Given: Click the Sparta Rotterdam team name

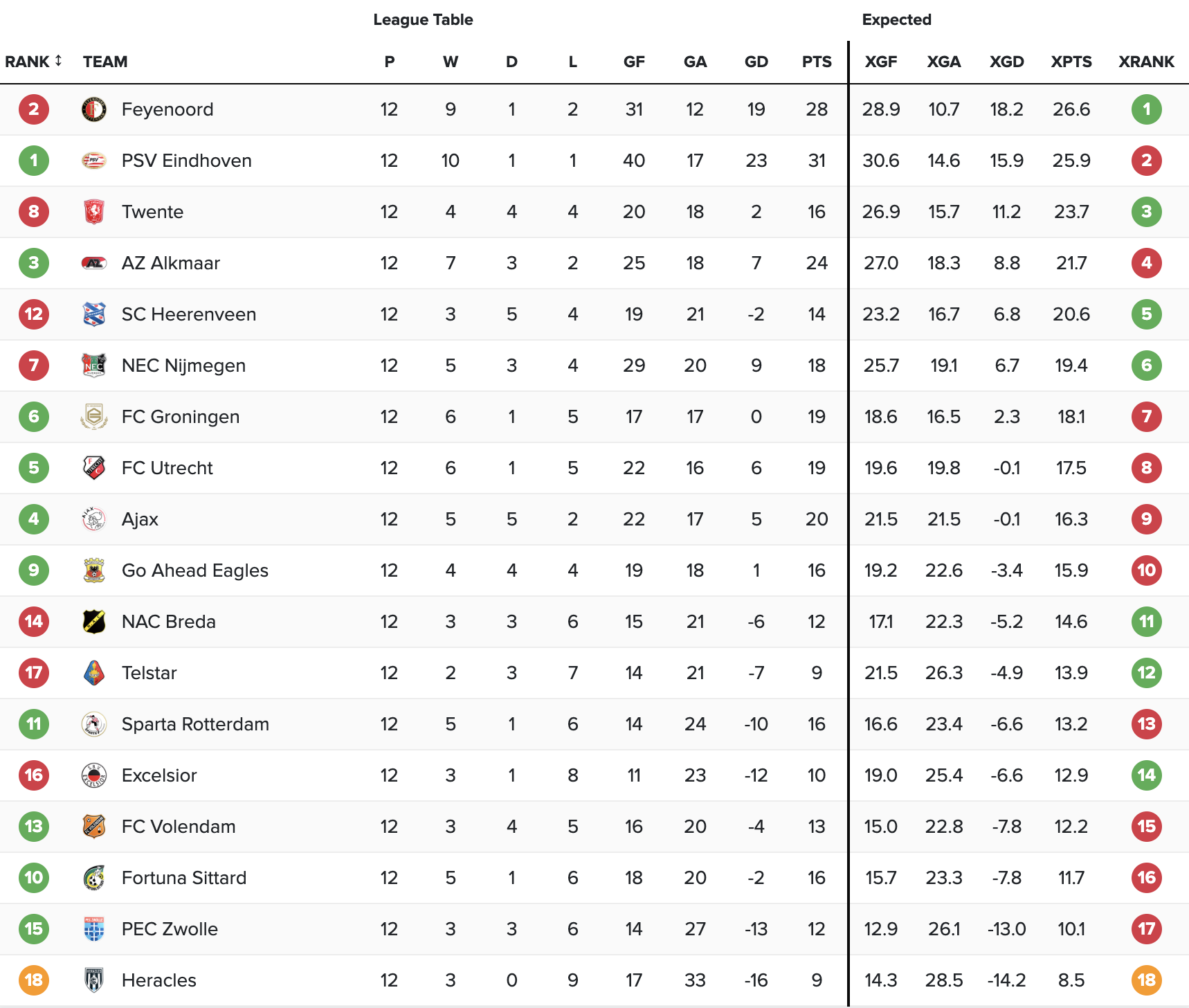Looking at the screenshot, I should (x=195, y=724).
